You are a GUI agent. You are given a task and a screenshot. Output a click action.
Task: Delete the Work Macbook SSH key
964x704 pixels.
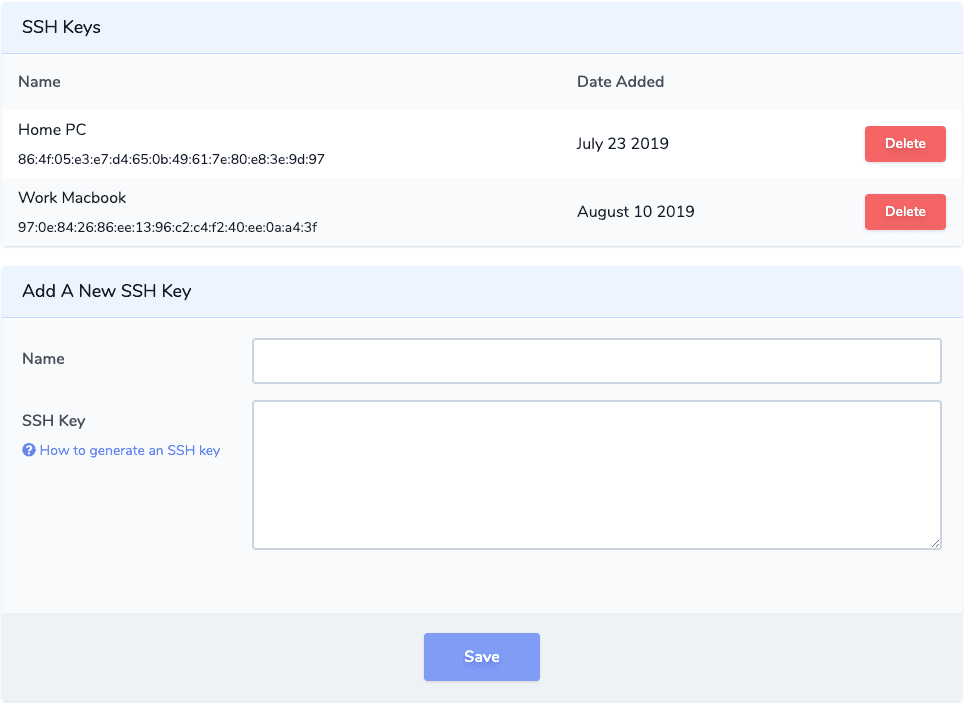pyautogui.click(x=905, y=212)
